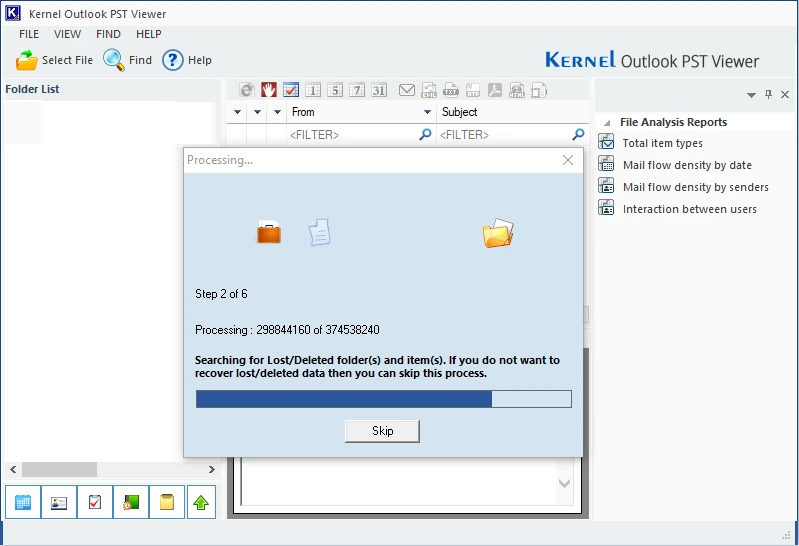Sort by the Subject column header
Image resolution: width=799 pixels, height=546 pixels.
[459, 112]
